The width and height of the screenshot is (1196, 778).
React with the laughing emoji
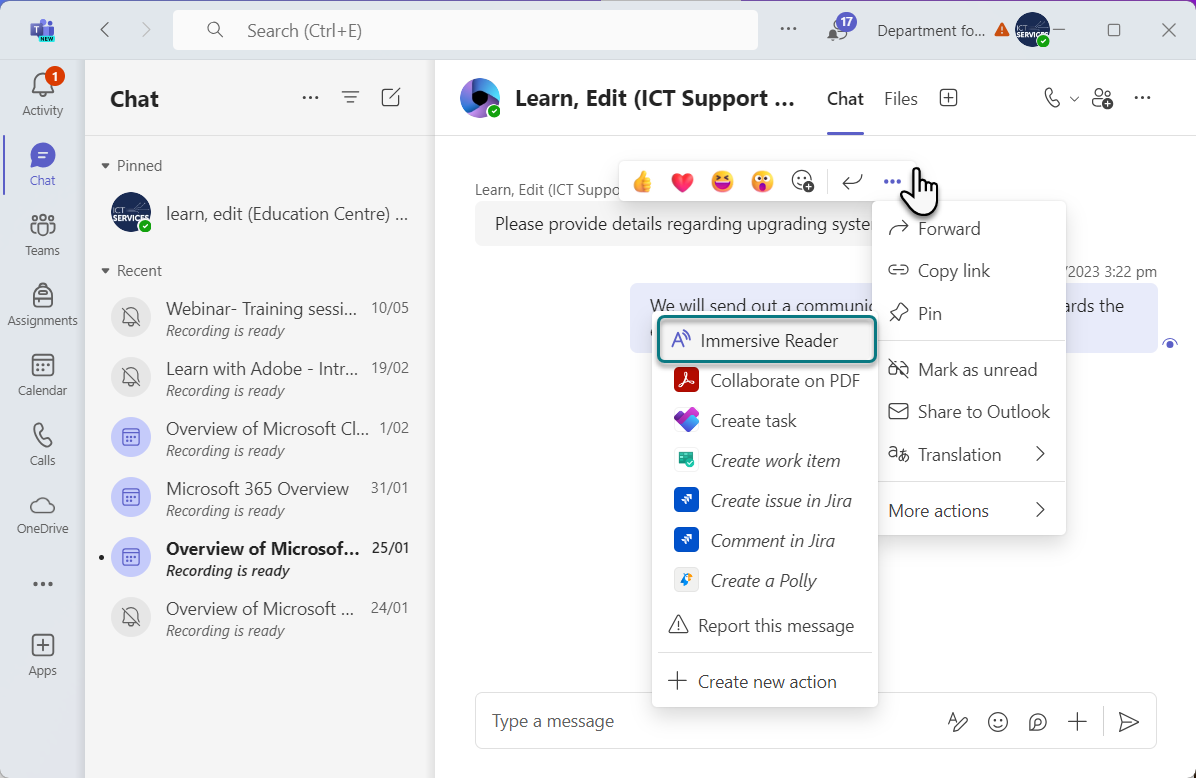(722, 182)
